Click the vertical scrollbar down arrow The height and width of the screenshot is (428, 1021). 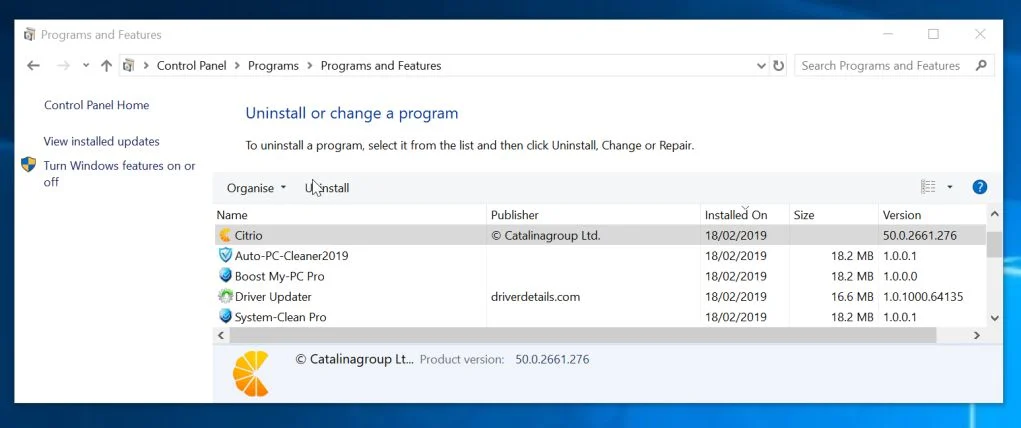(994, 318)
